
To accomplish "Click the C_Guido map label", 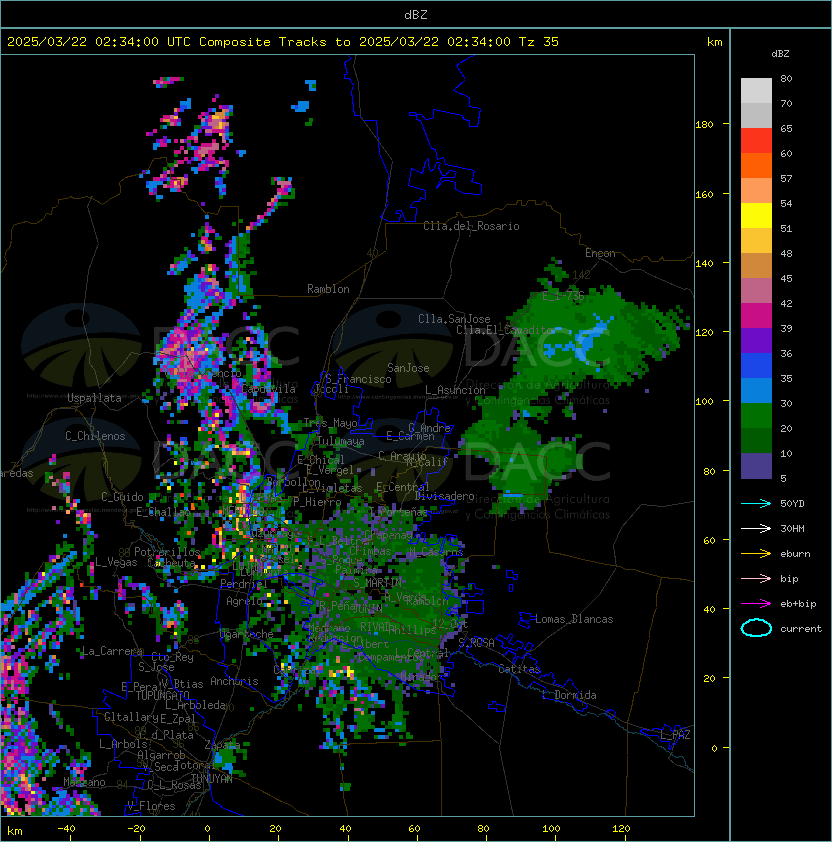I will coord(122,497).
